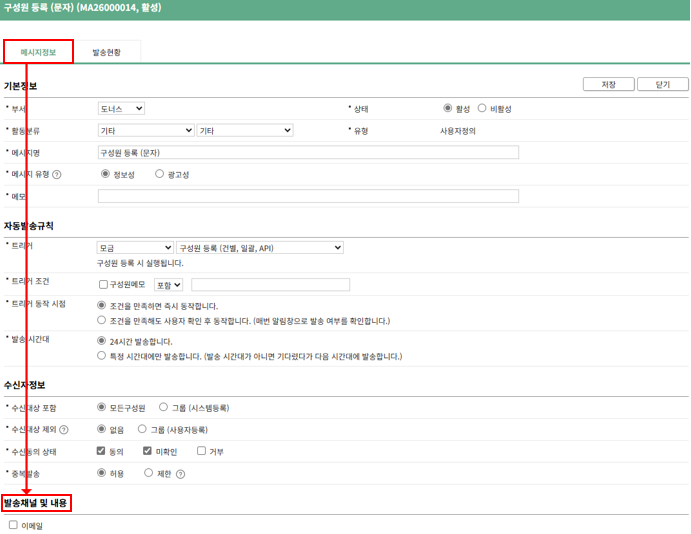Select the 활성 status radio button
Screen dimensions: 691x534
click(x=447, y=108)
